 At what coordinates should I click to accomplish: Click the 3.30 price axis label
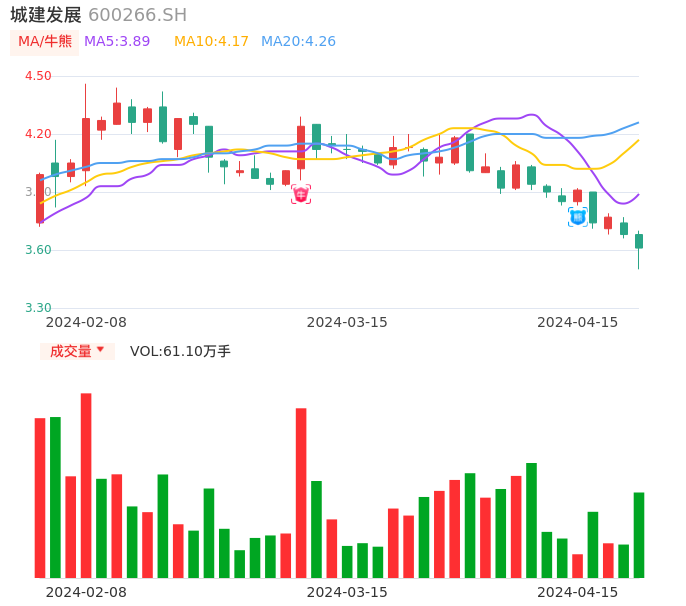[x=38, y=308]
